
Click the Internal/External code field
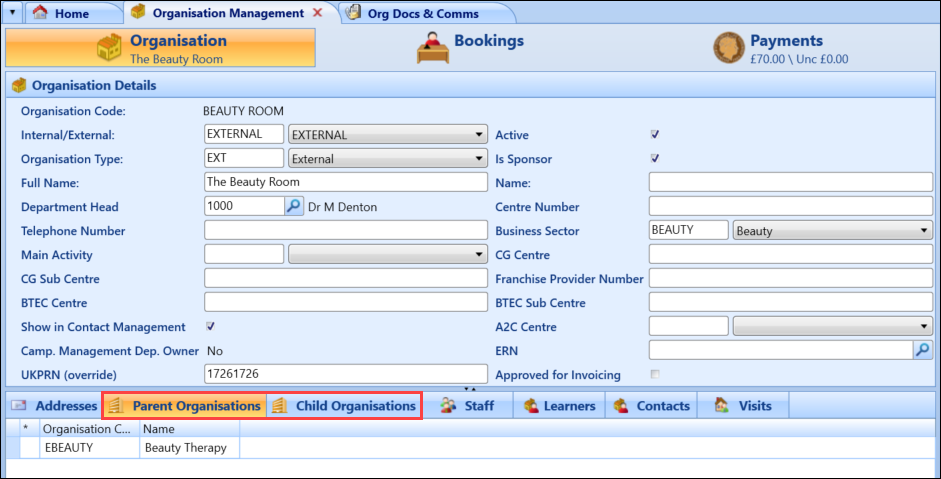coord(244,134)
